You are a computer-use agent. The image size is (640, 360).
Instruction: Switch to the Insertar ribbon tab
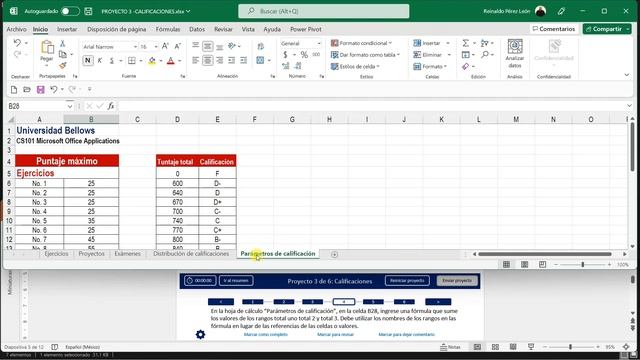pyautogui.click(x=67, y=29)
